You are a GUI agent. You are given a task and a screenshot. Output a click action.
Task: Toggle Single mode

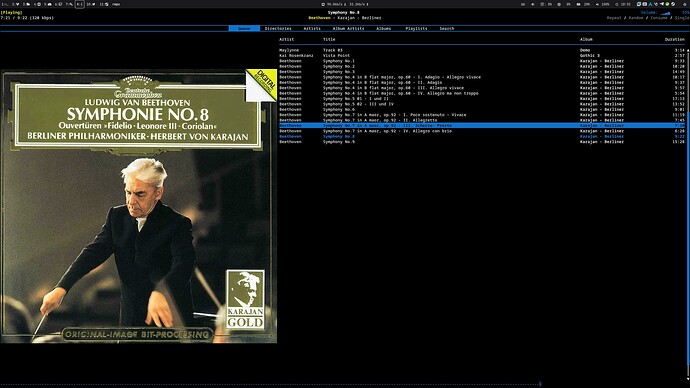[x=682, y=18]
